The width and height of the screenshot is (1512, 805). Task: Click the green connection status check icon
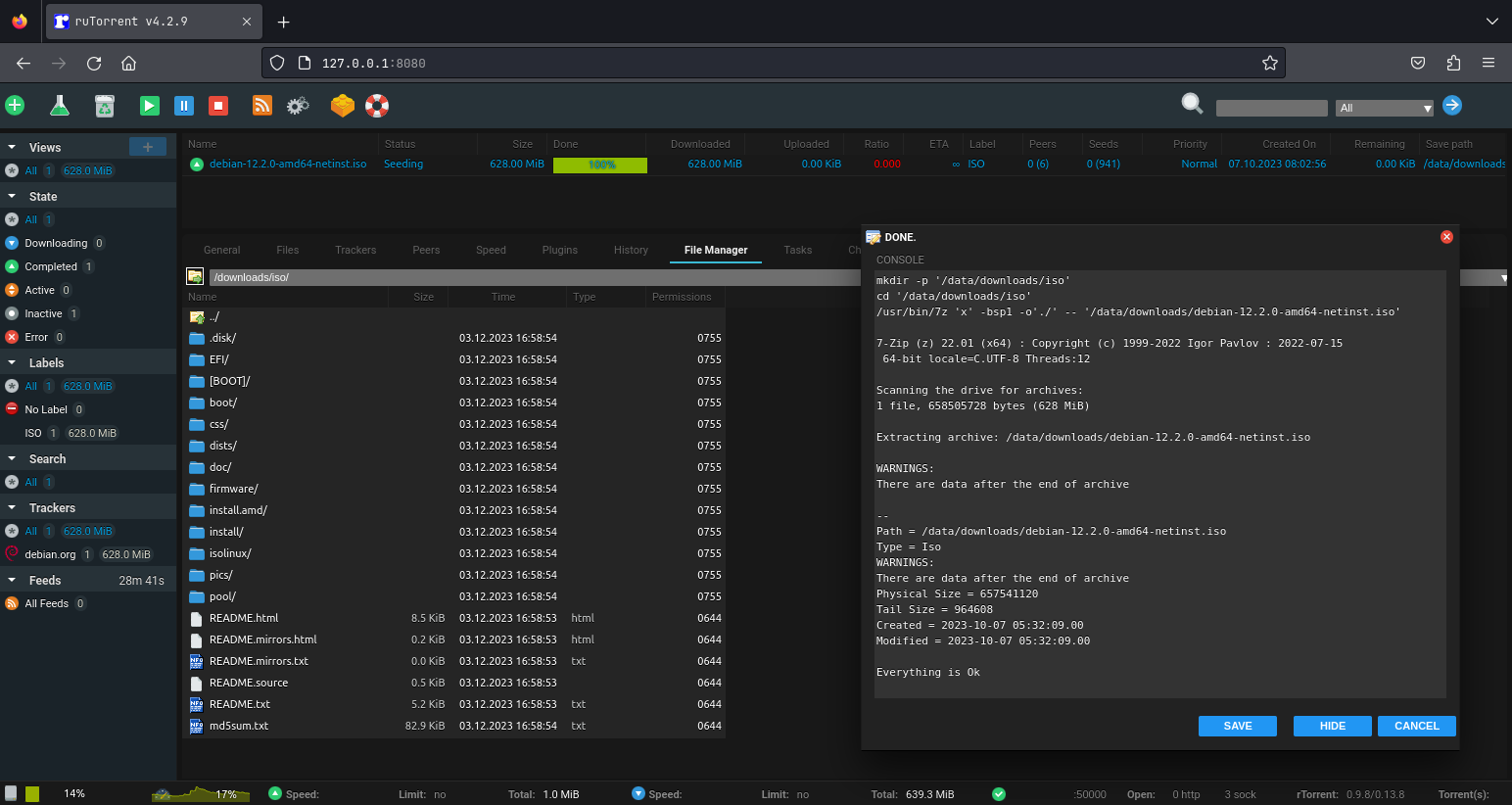tap(999, 794)
